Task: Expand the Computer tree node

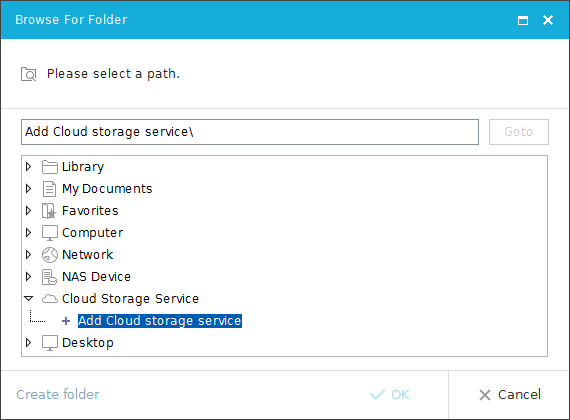Action: tap(28, 233)
